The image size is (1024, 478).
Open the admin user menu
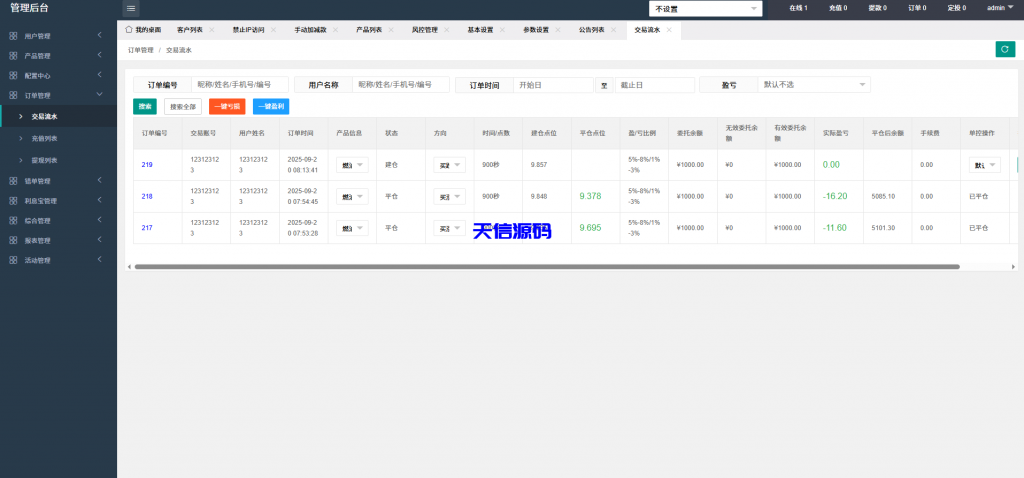tap(1000, 8)
